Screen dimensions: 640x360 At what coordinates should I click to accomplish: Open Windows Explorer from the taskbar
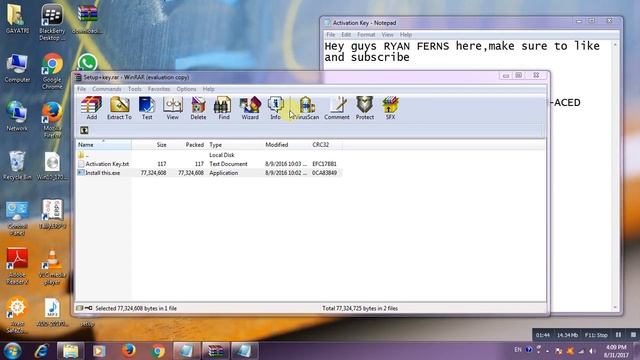[70, 351]
